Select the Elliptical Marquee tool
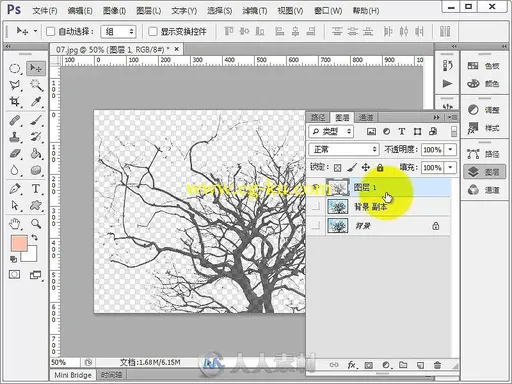The width and height of the screenshot is (512, 384). tap(14, 69)
